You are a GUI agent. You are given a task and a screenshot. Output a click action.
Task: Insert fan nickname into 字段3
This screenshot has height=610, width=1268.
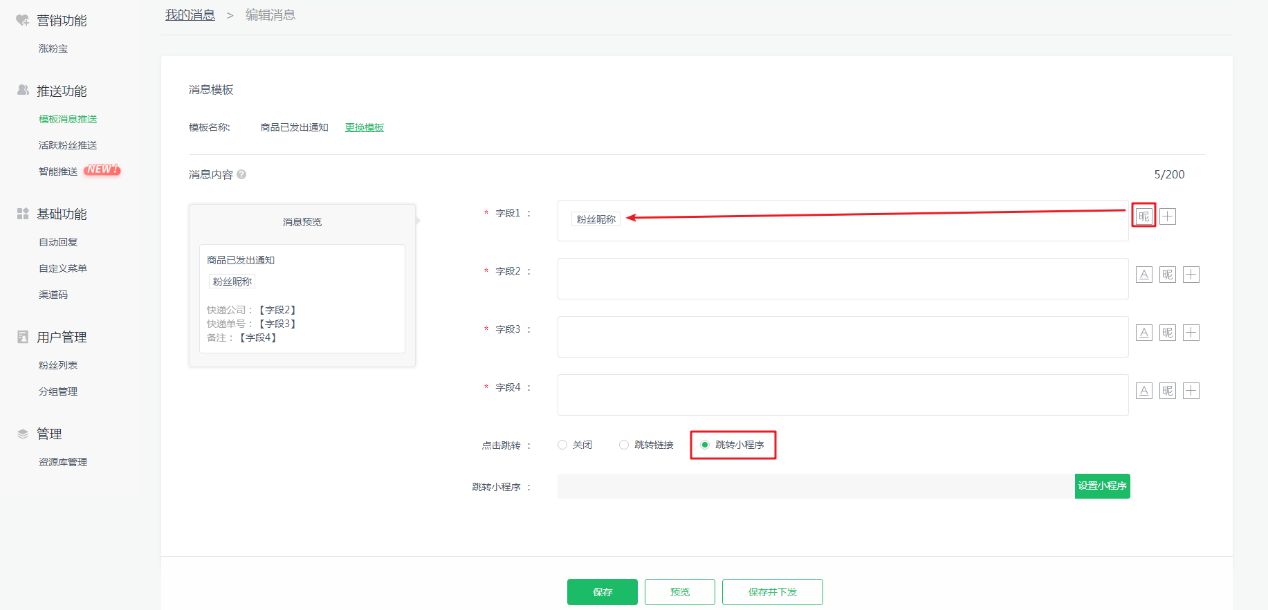tap(1167, 333)
